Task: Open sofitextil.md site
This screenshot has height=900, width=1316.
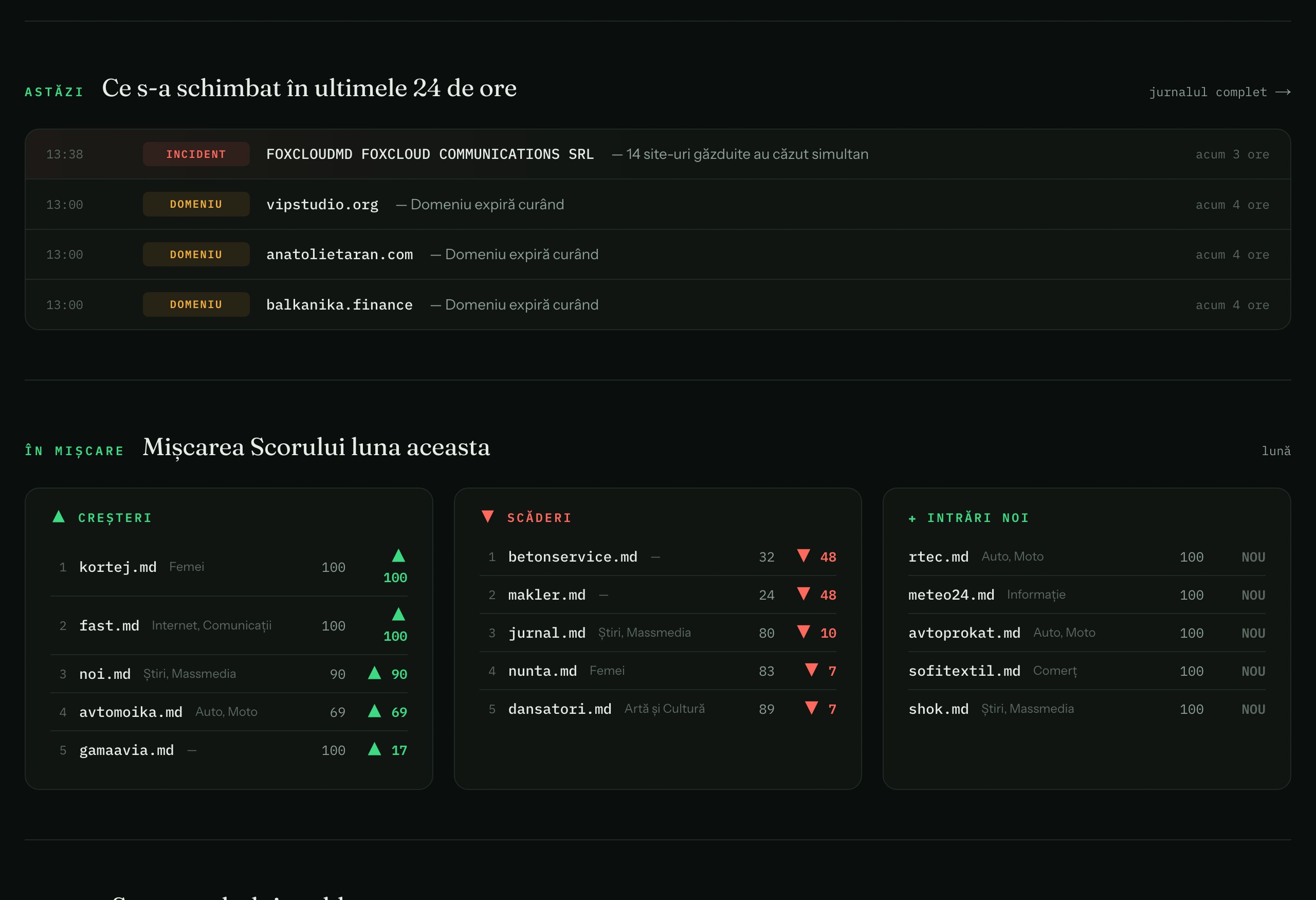Action: pos(964,671)
